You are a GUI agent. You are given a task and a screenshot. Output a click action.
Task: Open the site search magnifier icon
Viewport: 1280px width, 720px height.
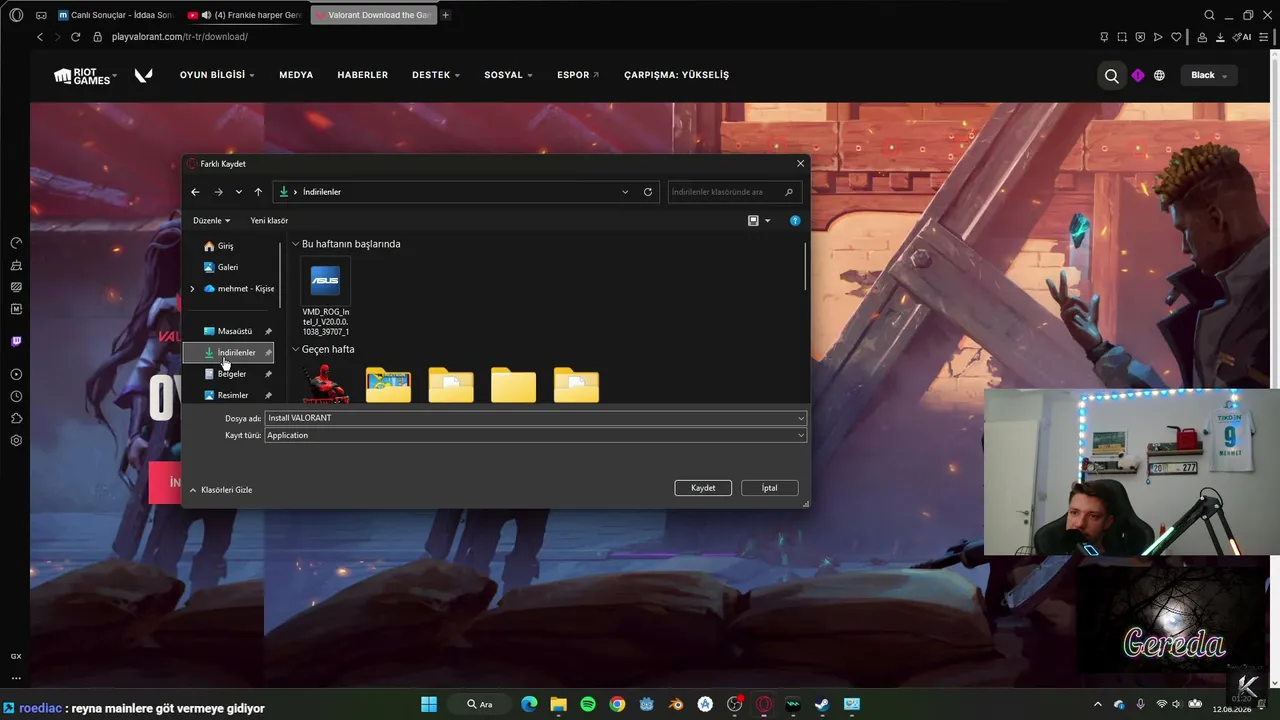point(1111,75)
